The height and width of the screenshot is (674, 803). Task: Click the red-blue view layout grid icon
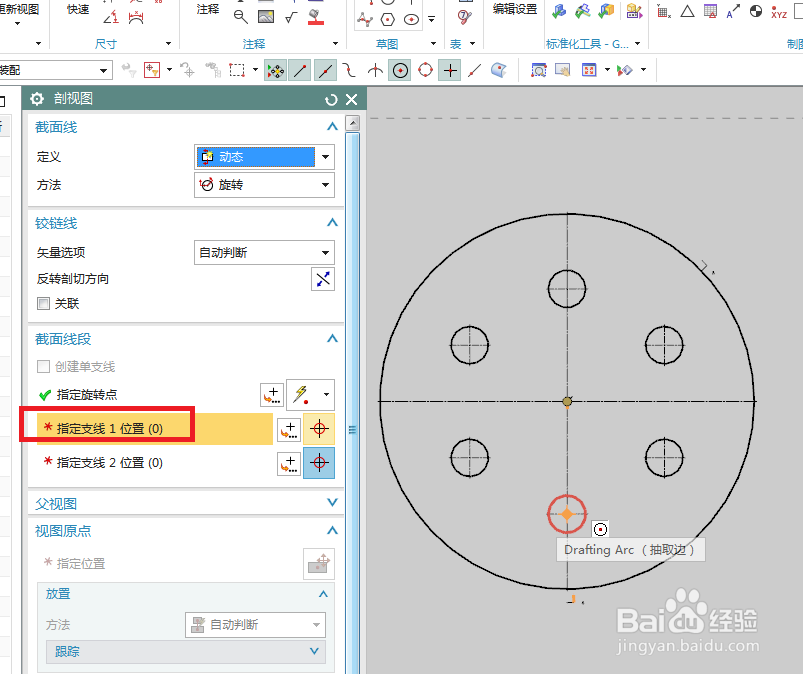pyautogui.click(x=589, y=70)
